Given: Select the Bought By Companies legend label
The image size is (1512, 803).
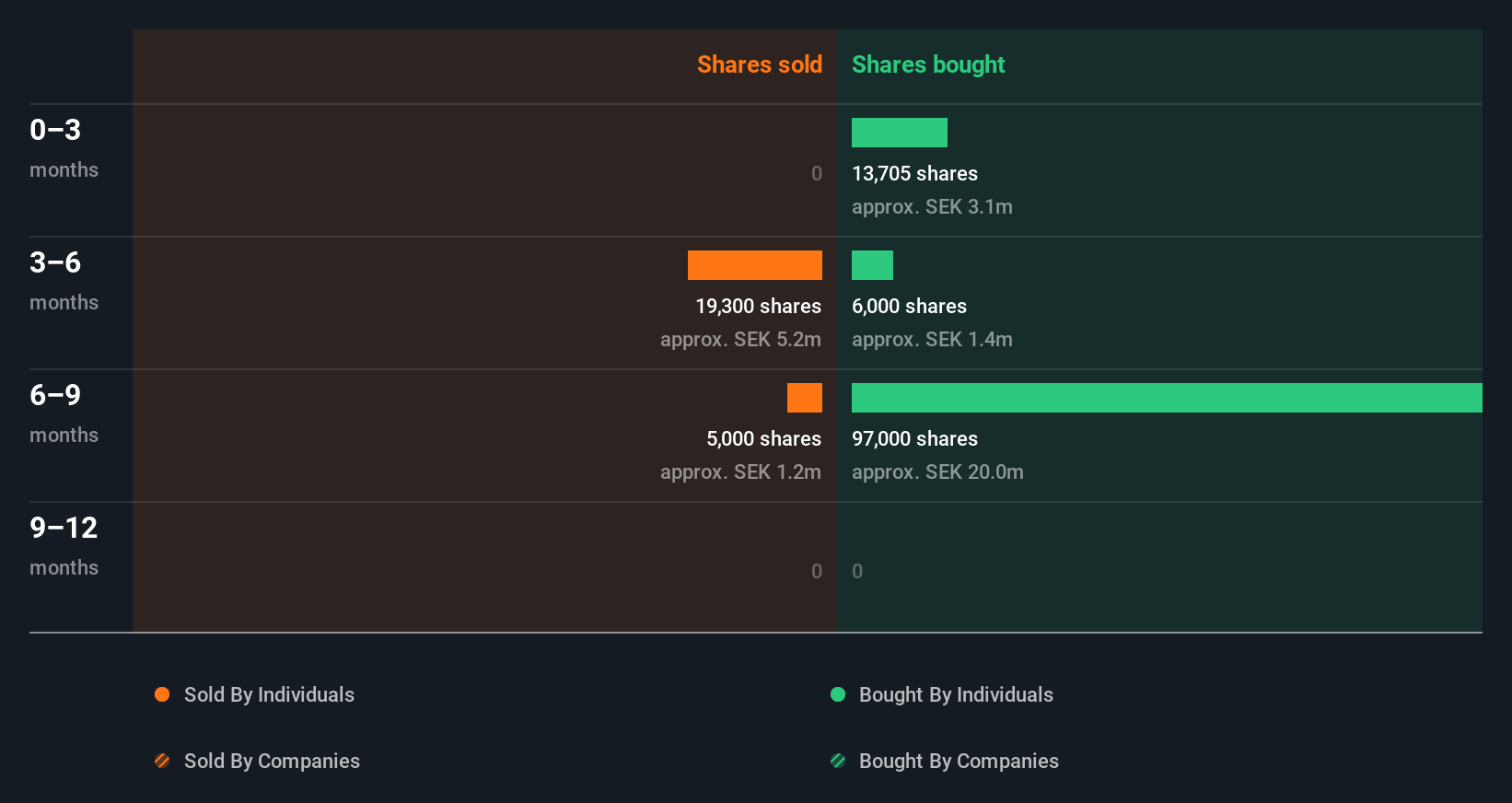Looking at the screenshot, I should pyautogui.click(x=959, y=762).
